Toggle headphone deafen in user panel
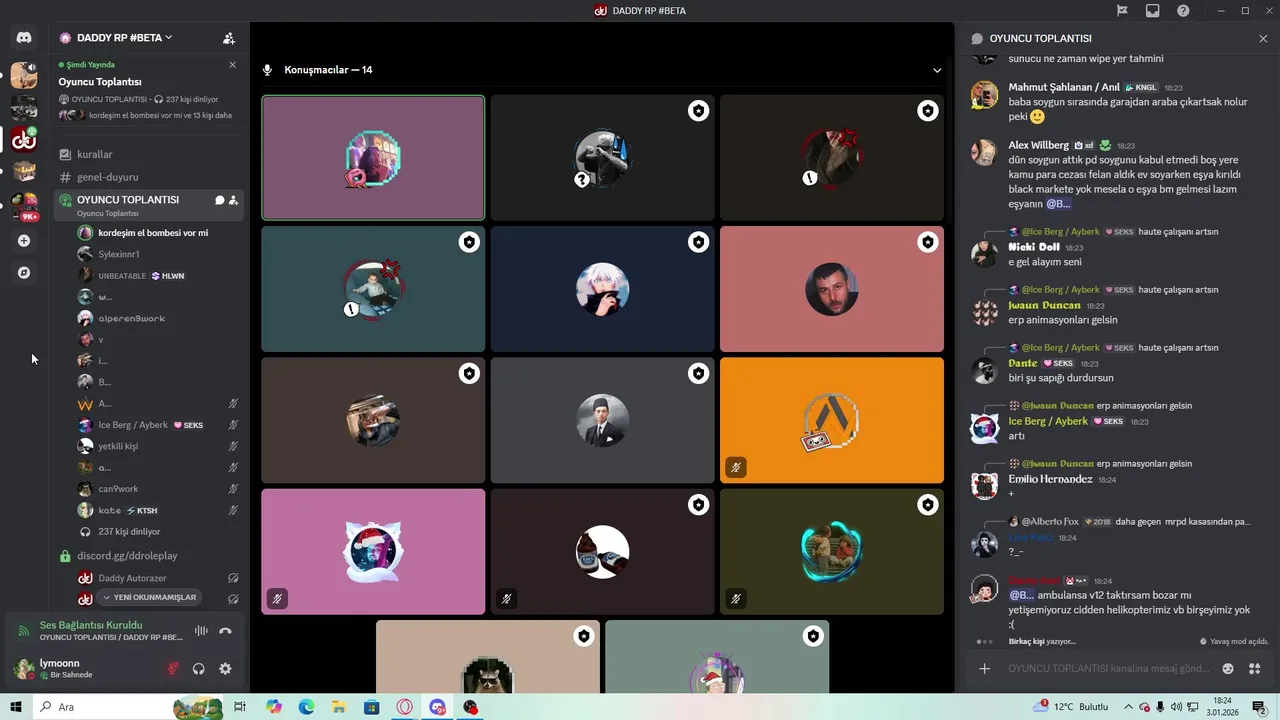The width and height of the screenshot is (1280, 720). pos(199,669)
